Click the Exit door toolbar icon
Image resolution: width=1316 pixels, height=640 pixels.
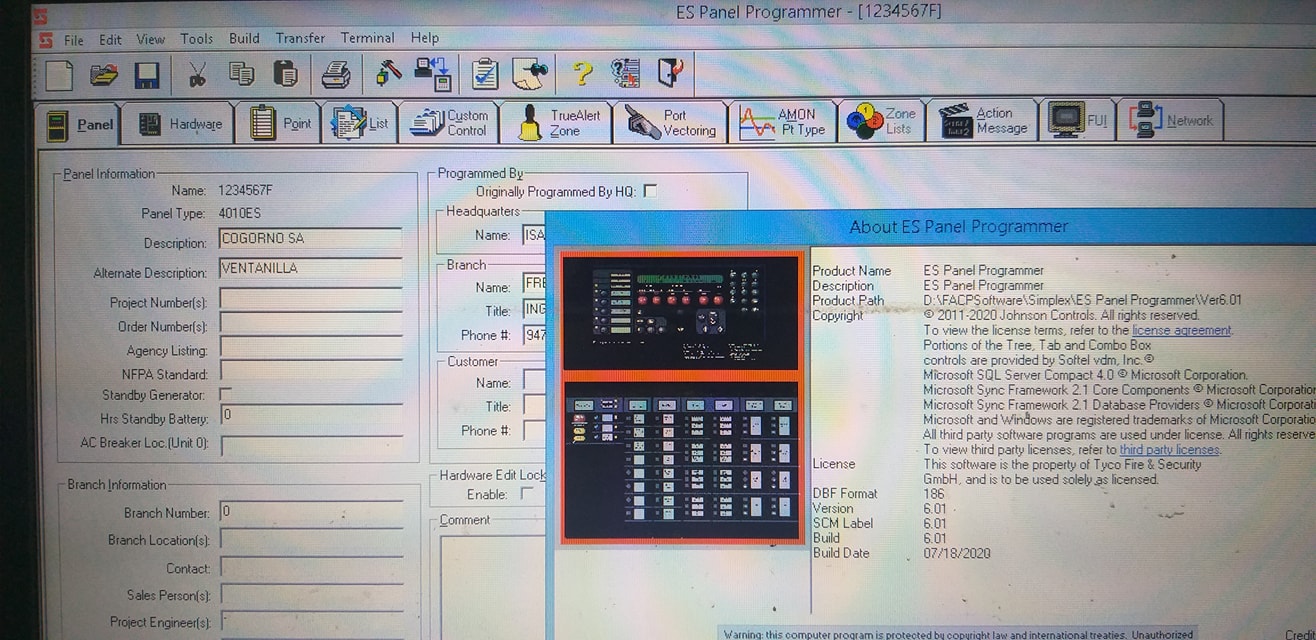pos(669,75)
